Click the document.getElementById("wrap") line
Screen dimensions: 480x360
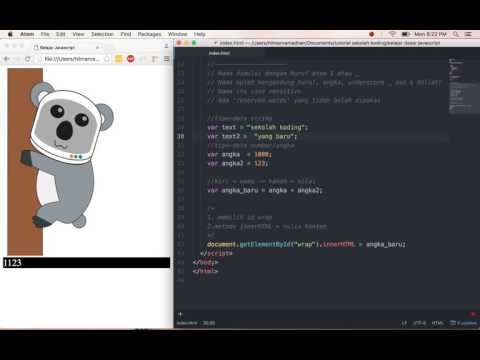(x=306, y=244)
